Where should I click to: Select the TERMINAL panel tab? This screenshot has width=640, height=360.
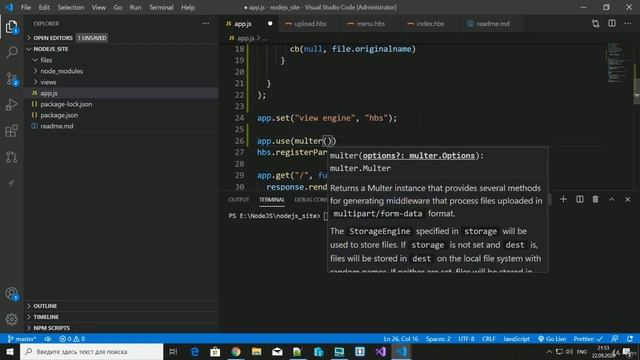click(271, 200)
